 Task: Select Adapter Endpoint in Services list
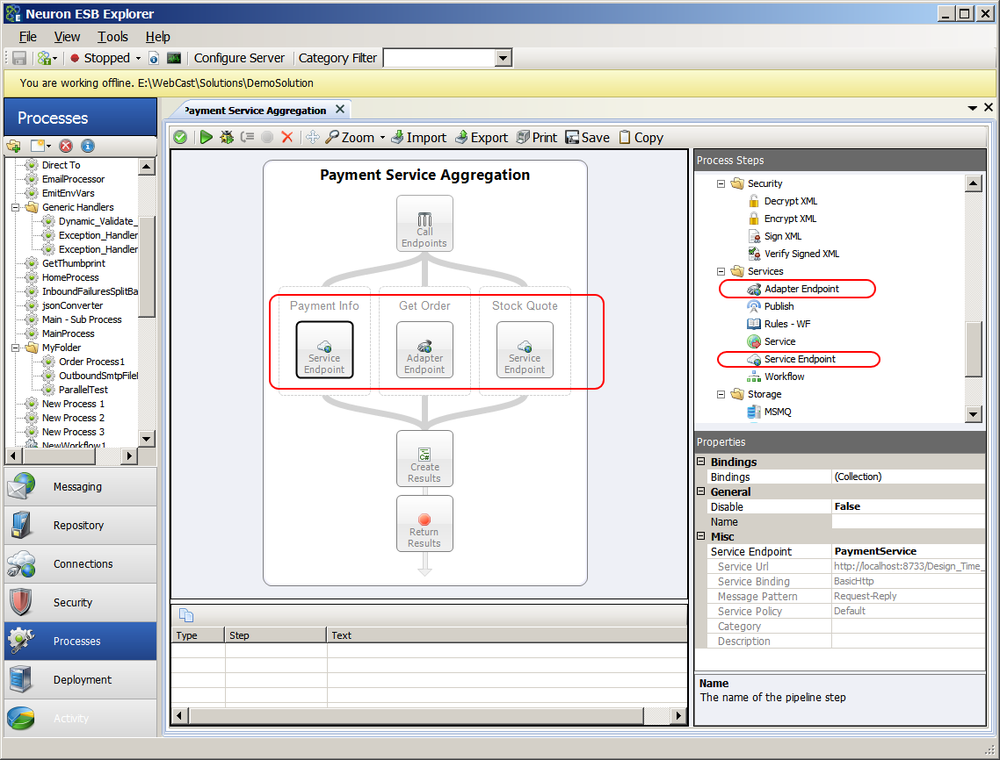[801, 289]
